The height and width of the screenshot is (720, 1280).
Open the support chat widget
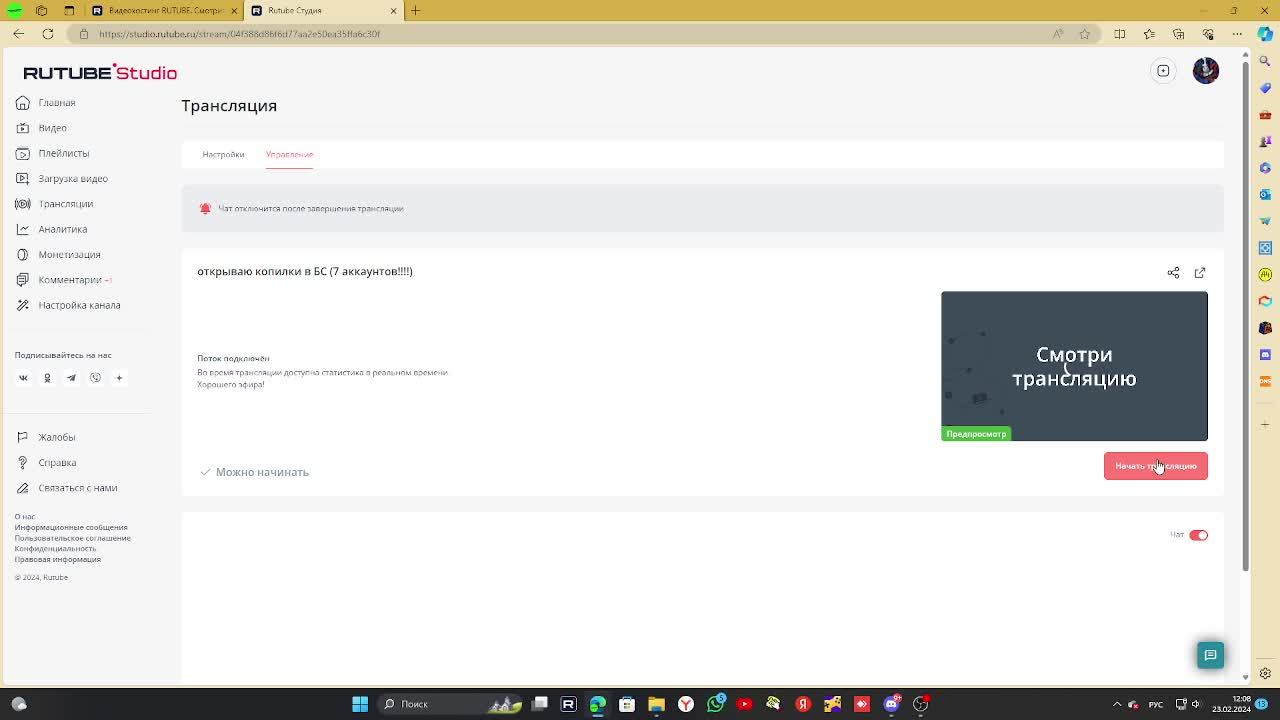pyautogui.click(x=1210, y=655)
